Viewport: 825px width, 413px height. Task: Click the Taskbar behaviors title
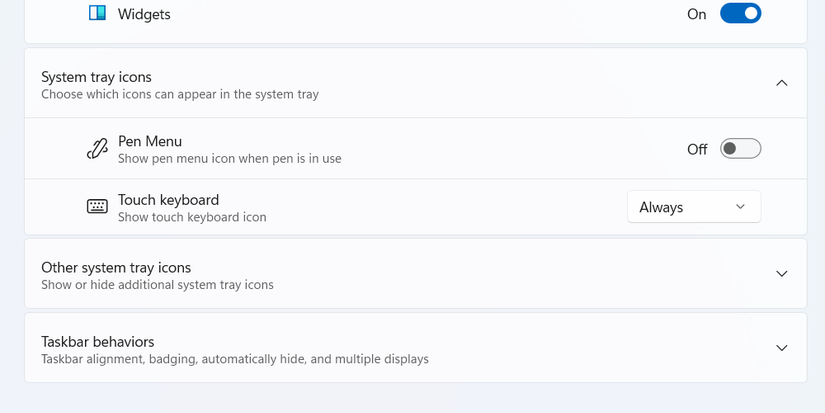point(97,341)
